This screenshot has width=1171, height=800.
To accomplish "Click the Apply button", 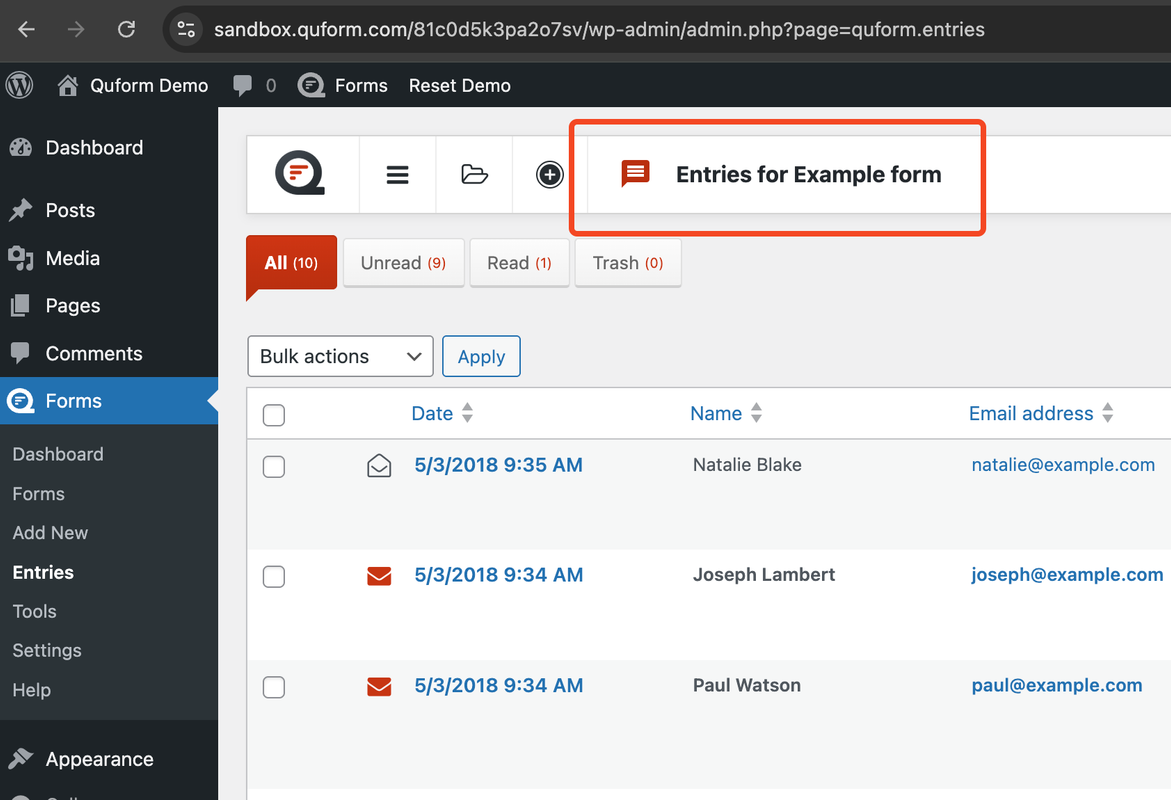I will pos(481,356).
